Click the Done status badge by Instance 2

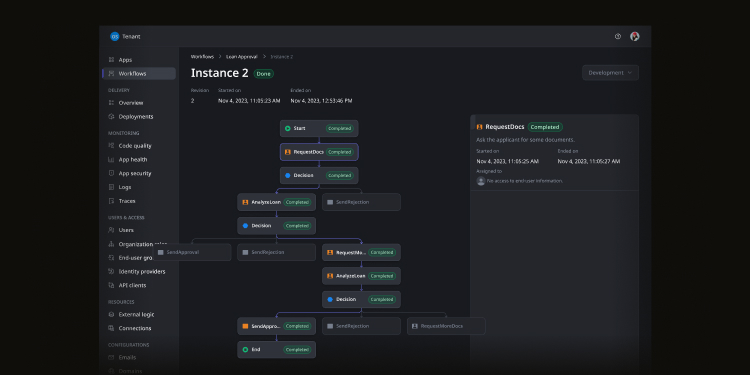[264, 74]
